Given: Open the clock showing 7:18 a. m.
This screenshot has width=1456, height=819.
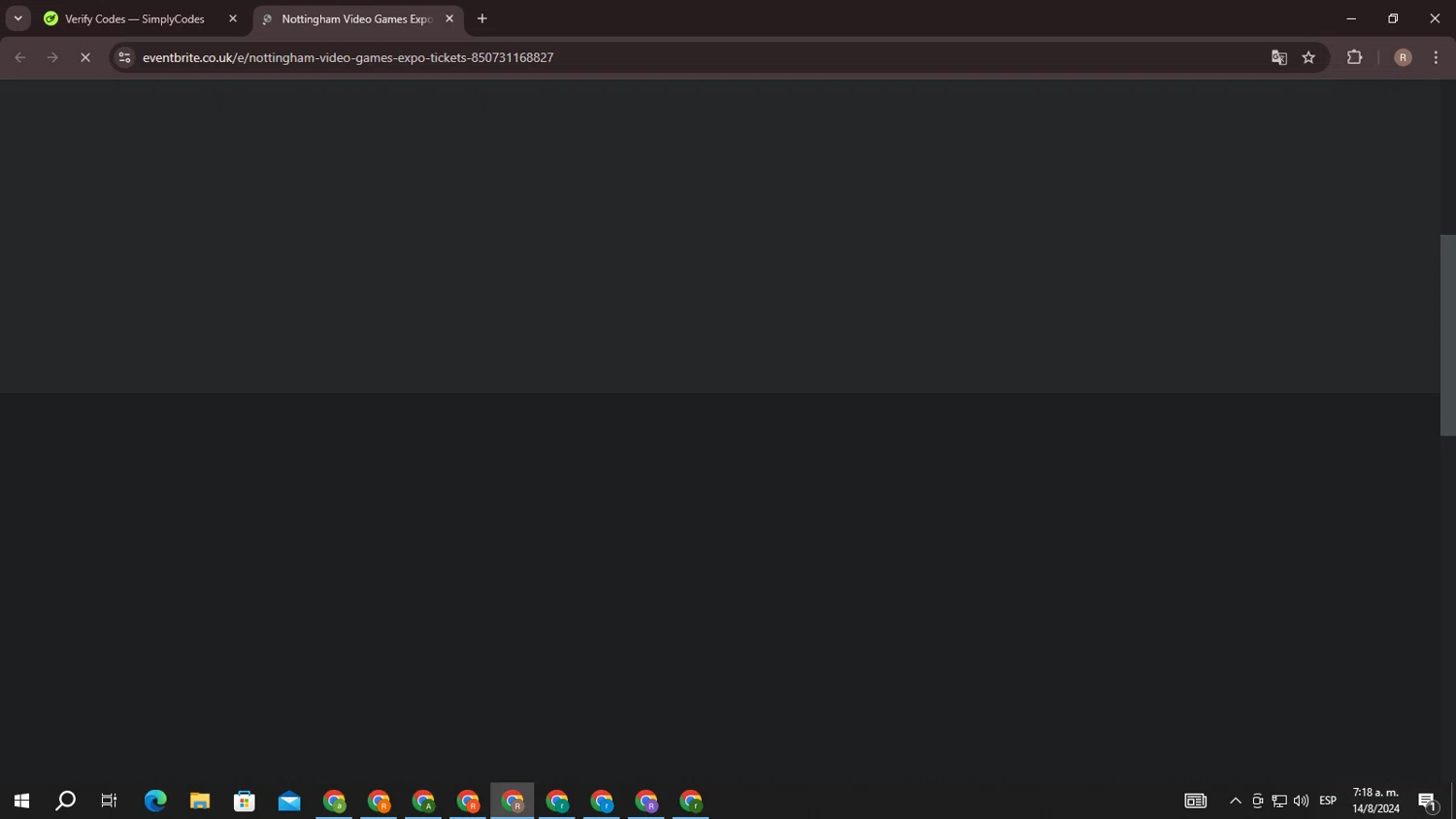Looking at the screenshot, I should (1375, 801).
